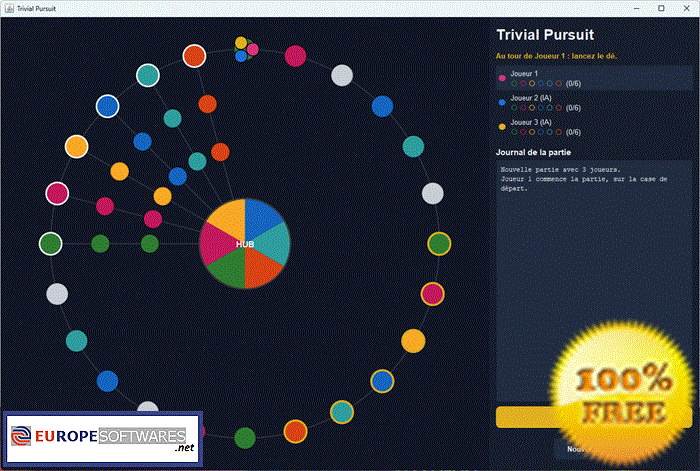700x471 pixels.
Task: Click the yellow-ringed red board space
Action: tap(296, 432)
